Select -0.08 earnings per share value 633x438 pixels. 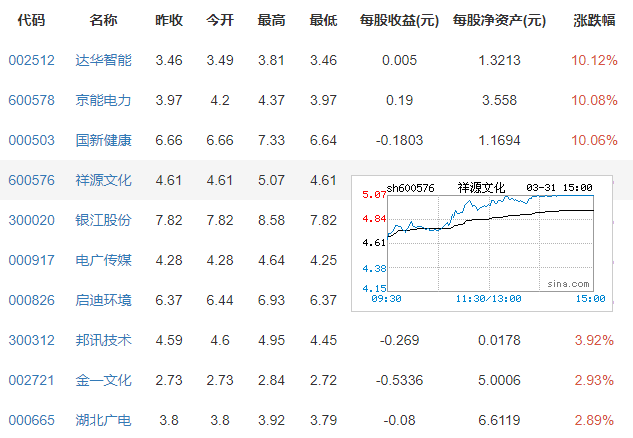[x=399, y=420]
